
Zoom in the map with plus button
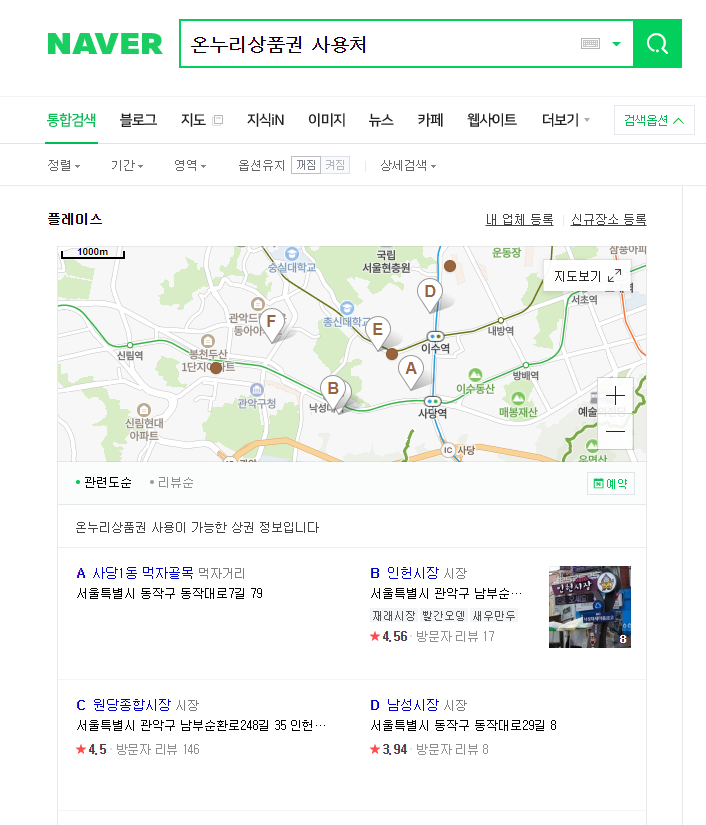(x=615, y=396)
